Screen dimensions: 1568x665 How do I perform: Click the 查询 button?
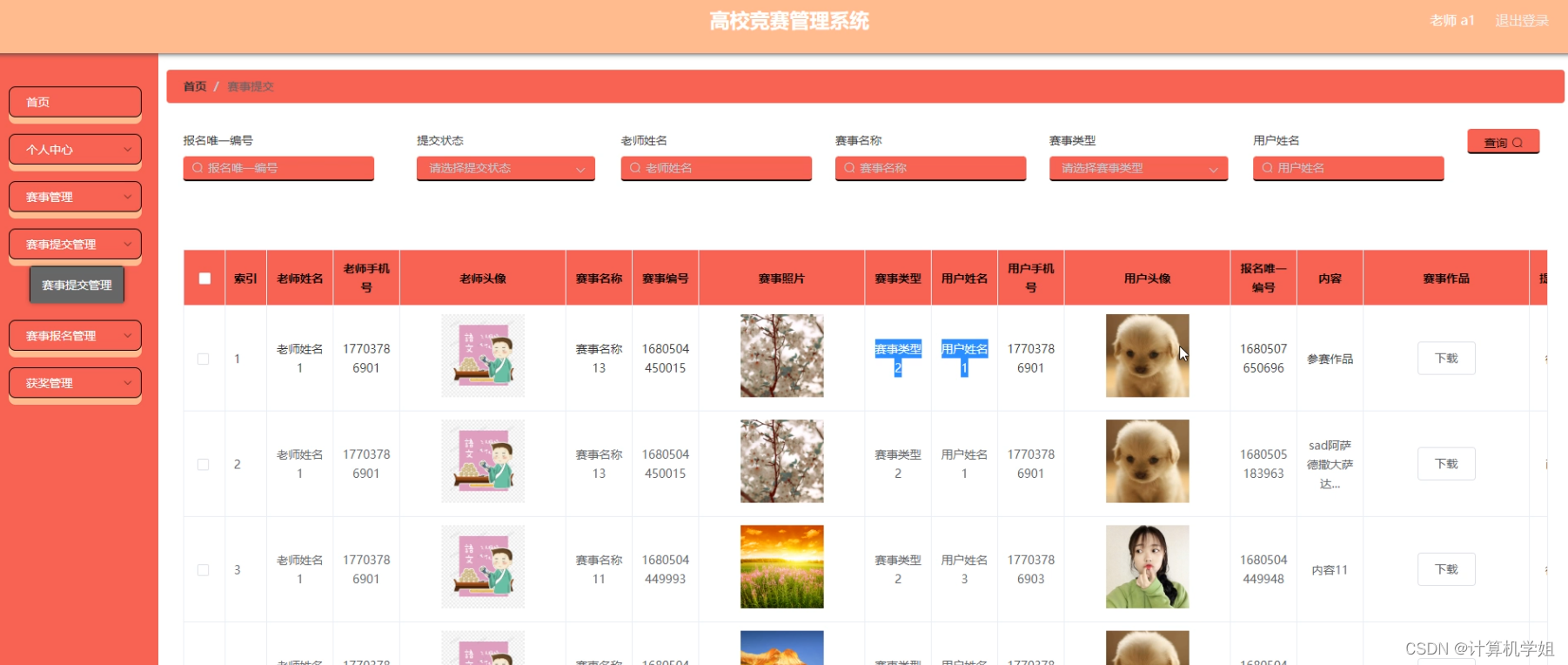pos(1503,142)
